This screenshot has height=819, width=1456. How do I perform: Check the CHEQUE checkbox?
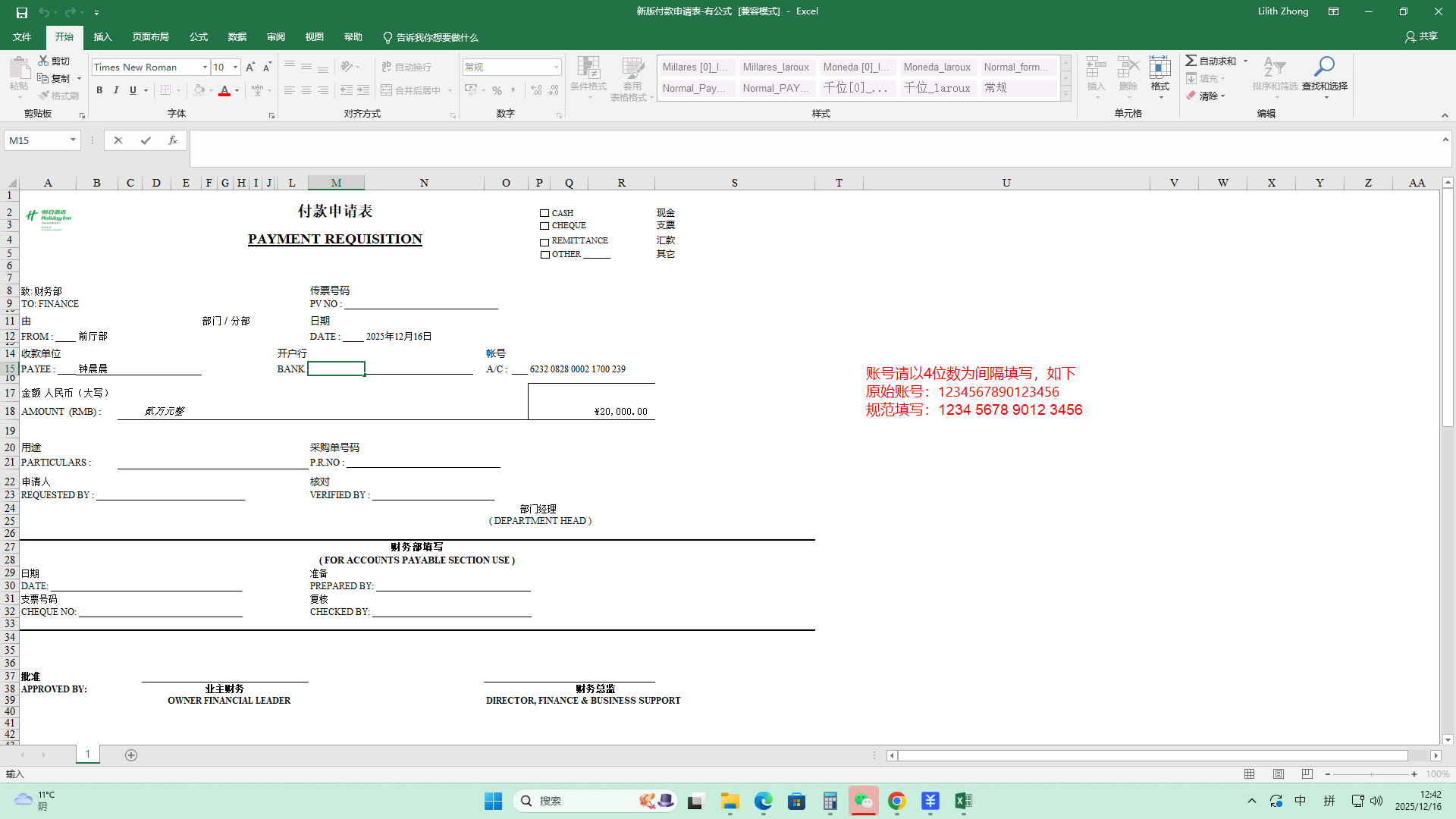pos(544,226)
